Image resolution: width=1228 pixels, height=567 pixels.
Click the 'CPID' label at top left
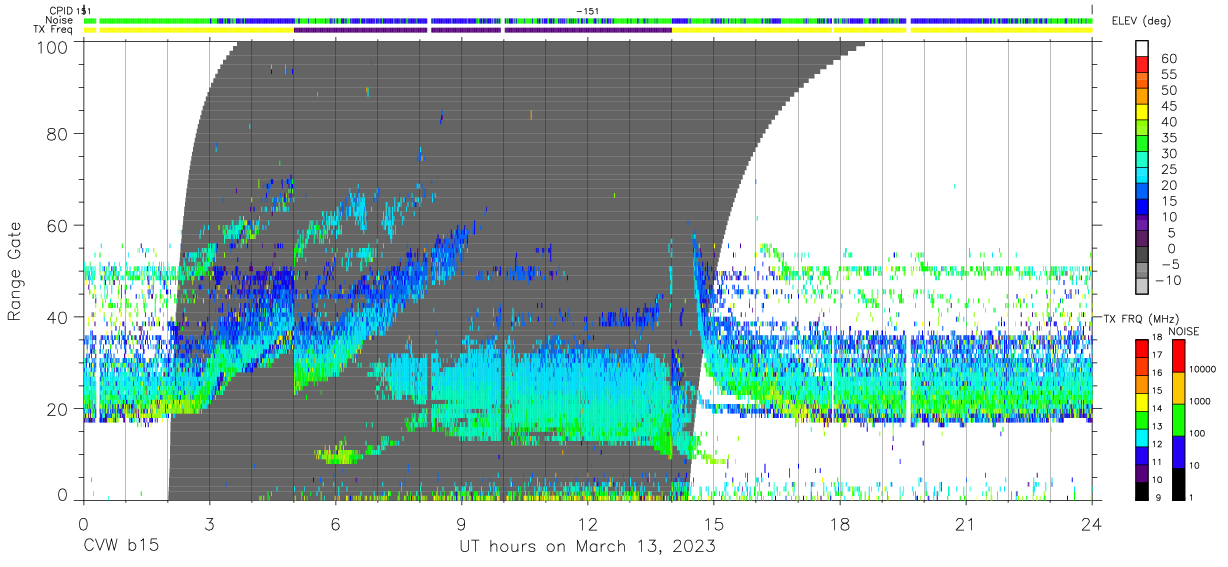[x=62, y=10]
